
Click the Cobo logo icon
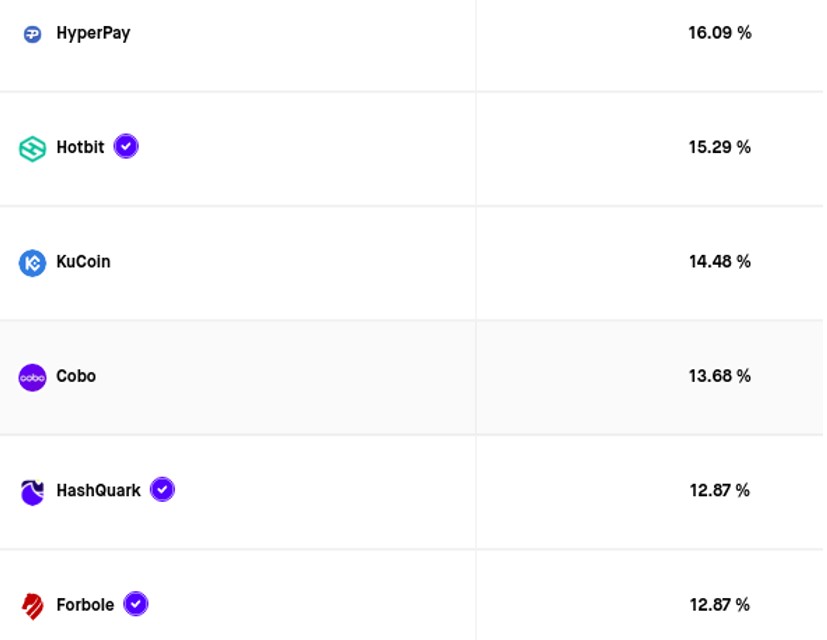click(x=32, y=377)
